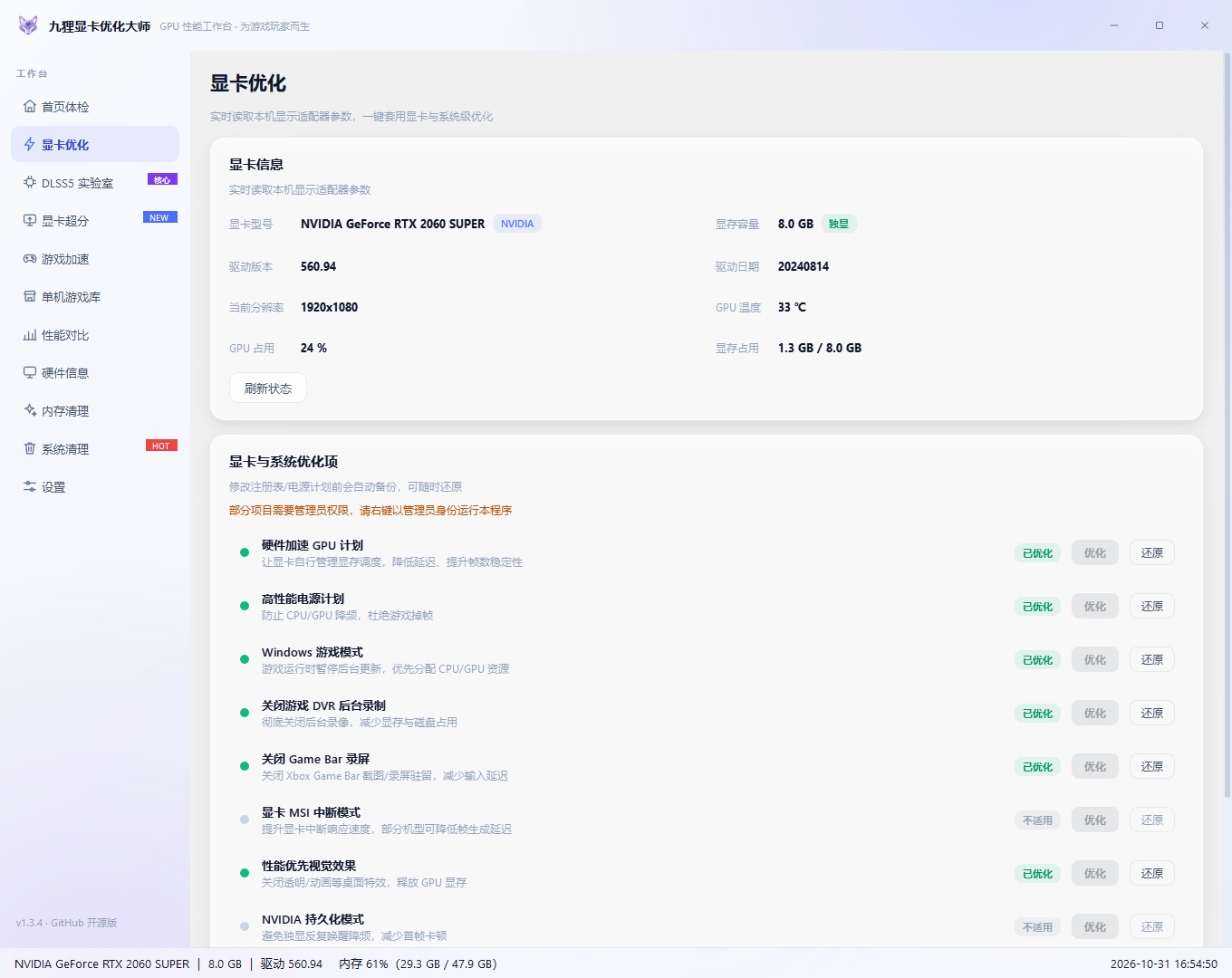Viewport: 1232px width, 978px height.
Task: Restore the 硬件加速 GPU 计划 setting with 还原
Action: tap(1152, 553)
